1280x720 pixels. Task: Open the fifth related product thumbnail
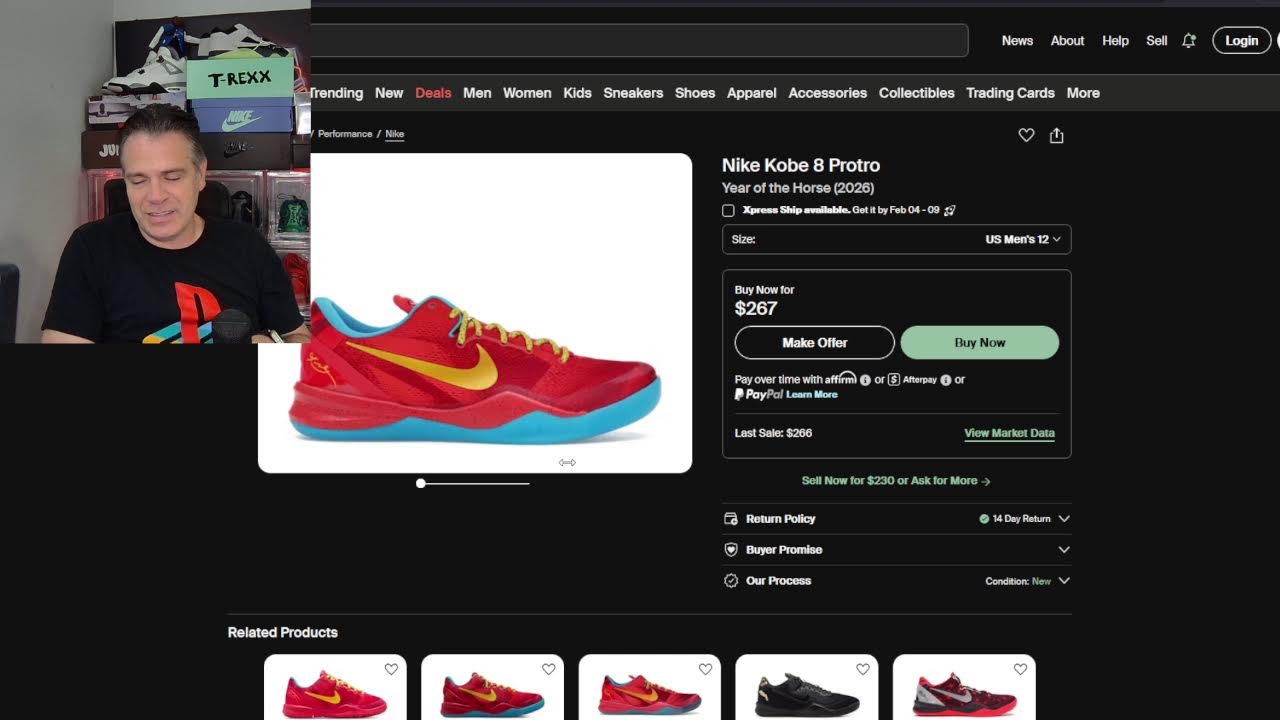click(x=964, y=688)
